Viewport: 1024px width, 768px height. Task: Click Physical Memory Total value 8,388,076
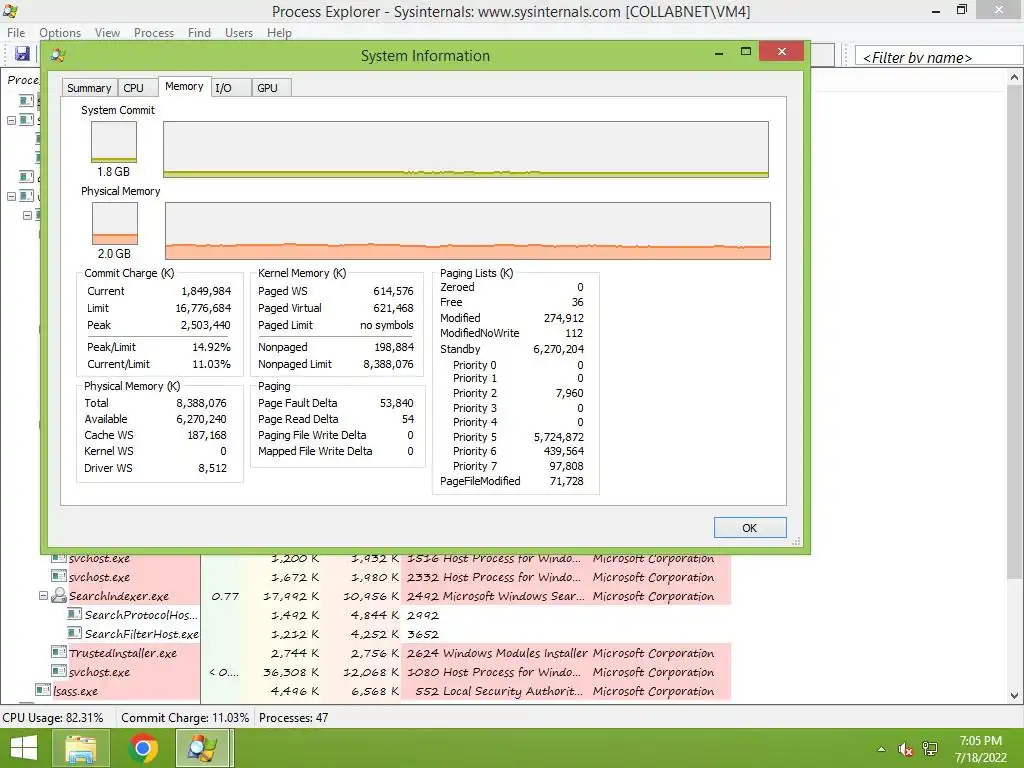[201, 403]
